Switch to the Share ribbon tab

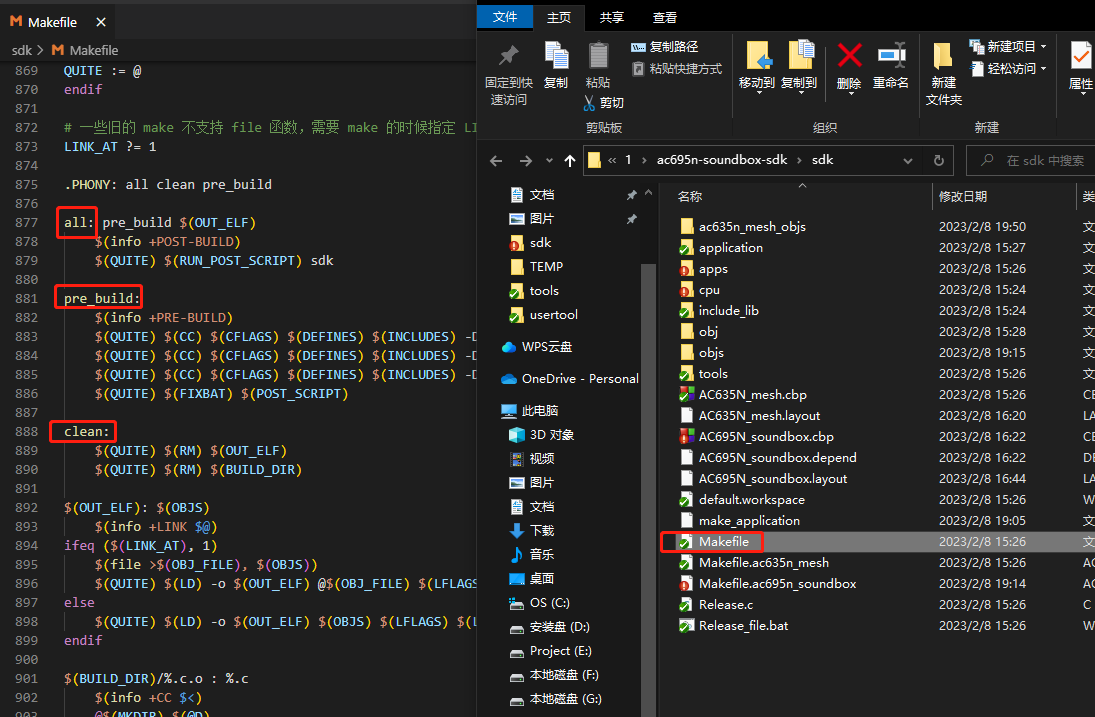(x=612, y=17)
